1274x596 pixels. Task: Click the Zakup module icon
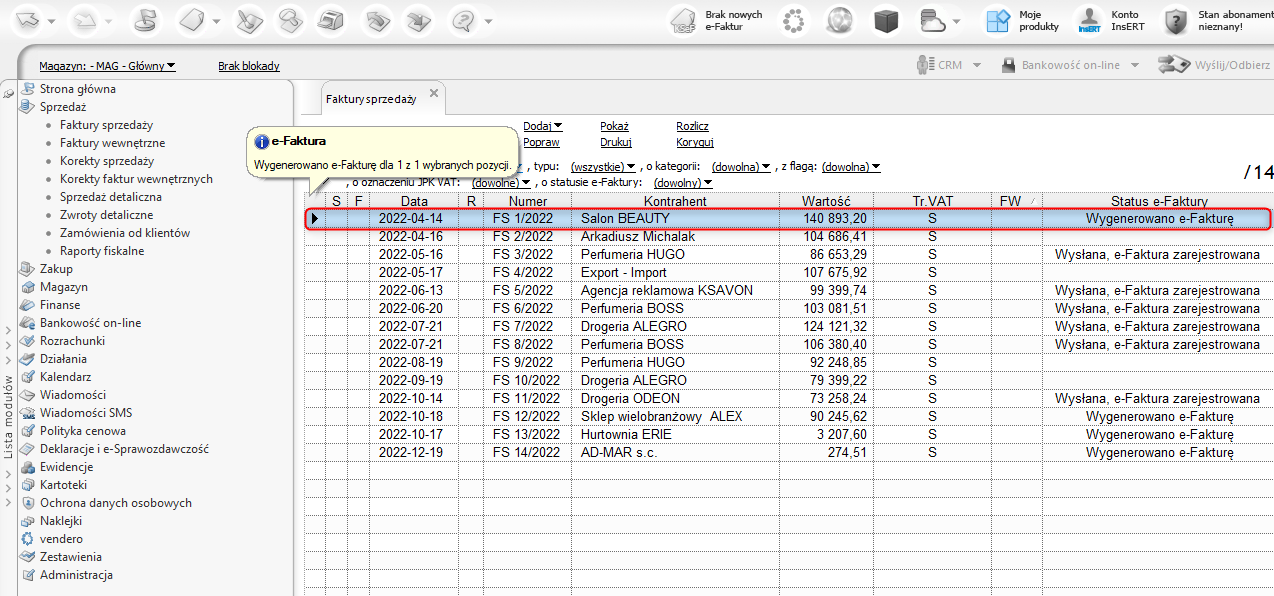click(x=29, y=269)
